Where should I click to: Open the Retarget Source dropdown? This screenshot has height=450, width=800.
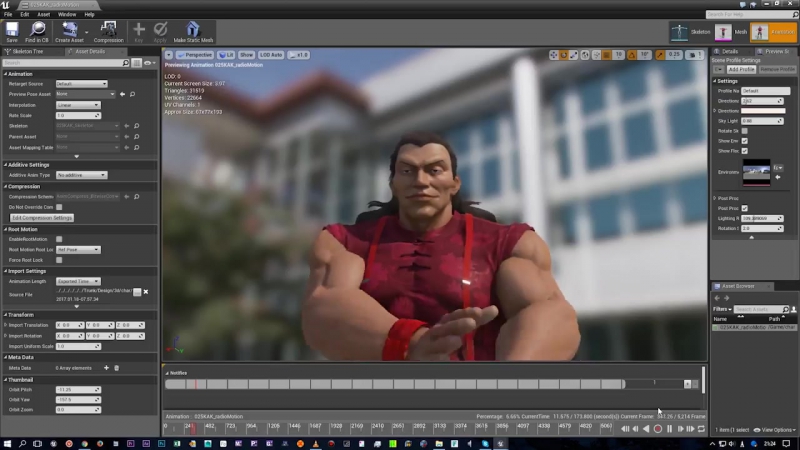82,84
